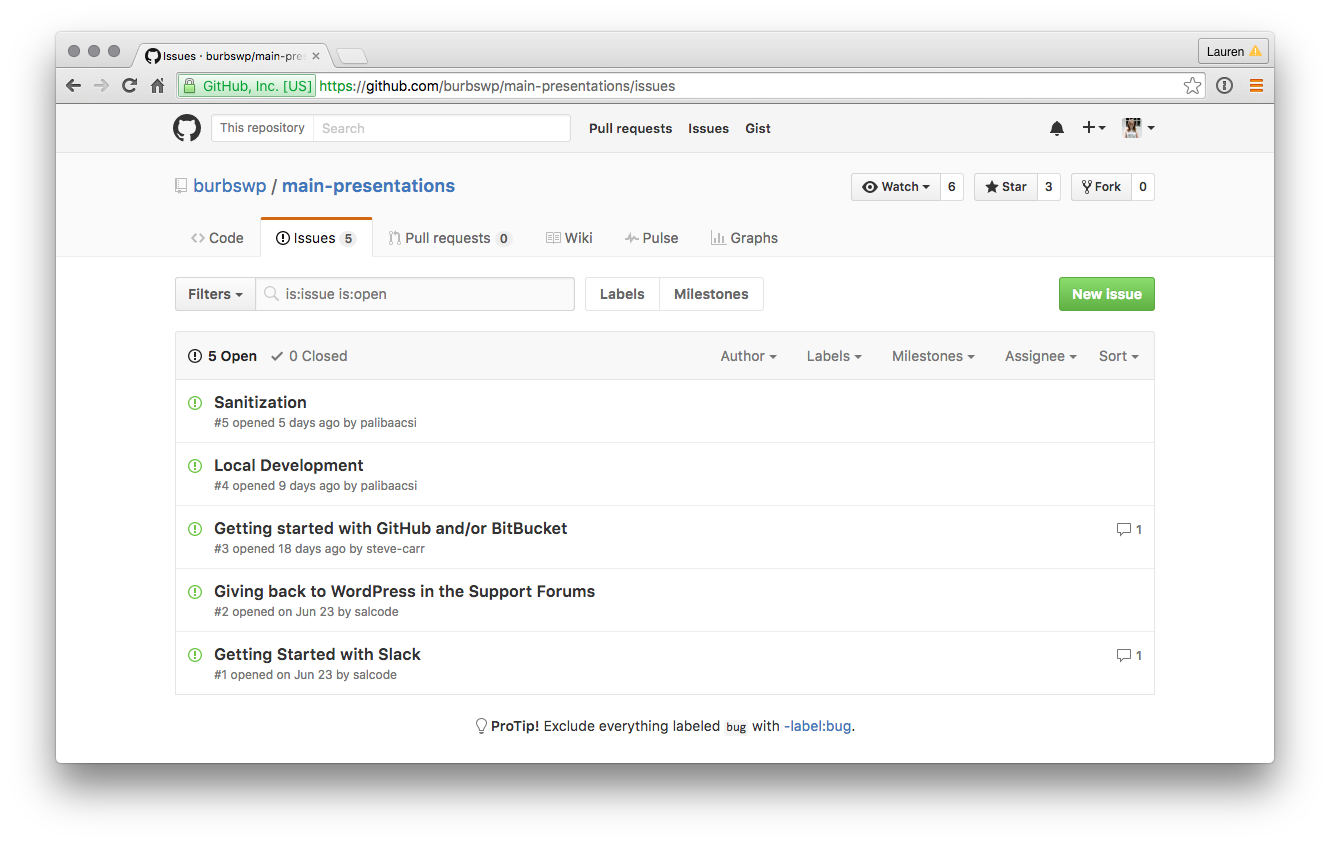
Task: Open Getting Started with Slack issue
Action: click(317, 654)
